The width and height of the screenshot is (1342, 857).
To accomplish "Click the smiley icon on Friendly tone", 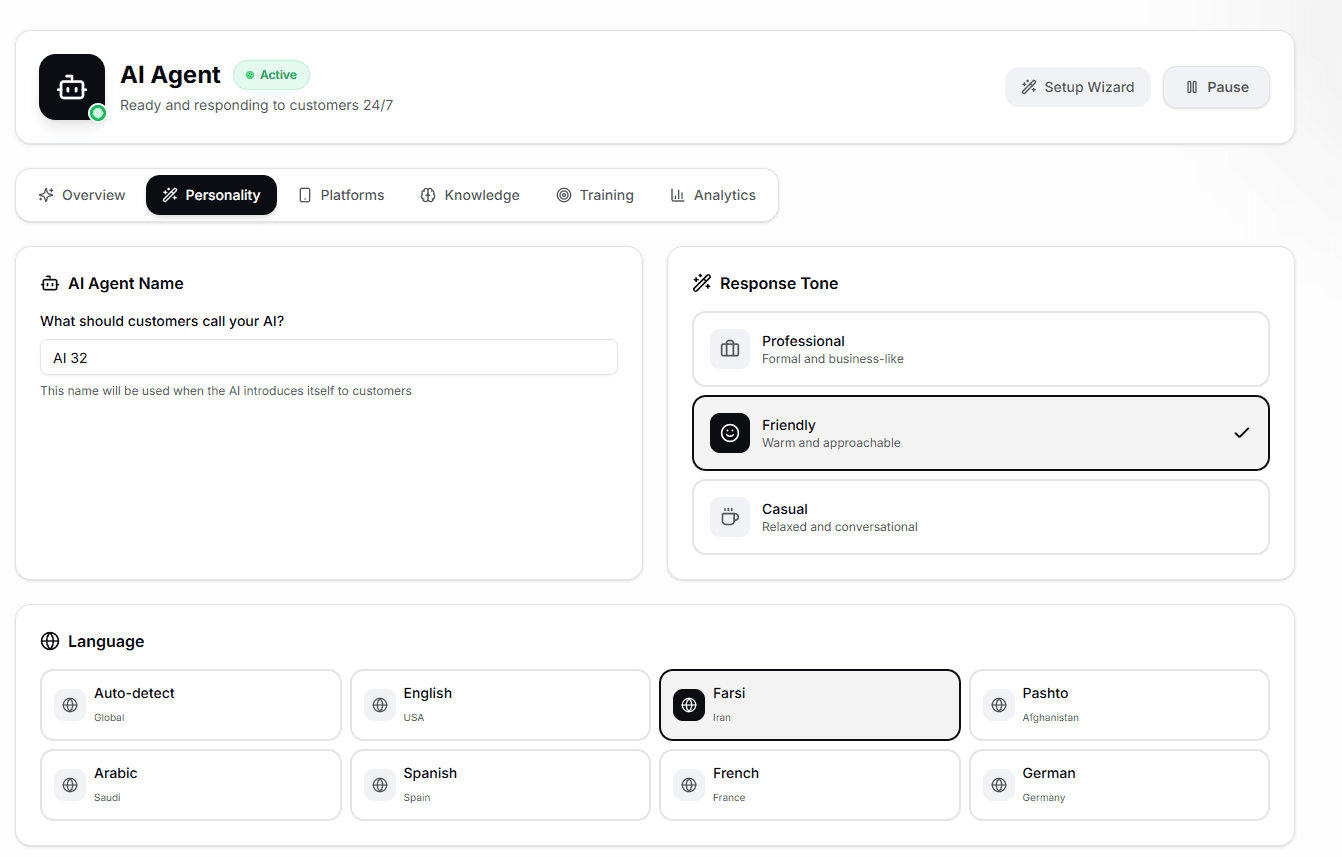I will pos(729,433).
